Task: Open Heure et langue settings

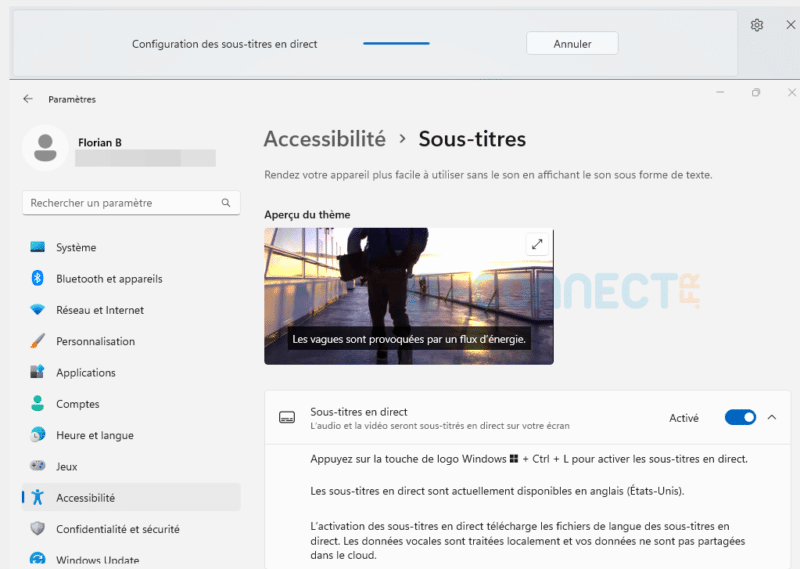Action: [95, 435]
